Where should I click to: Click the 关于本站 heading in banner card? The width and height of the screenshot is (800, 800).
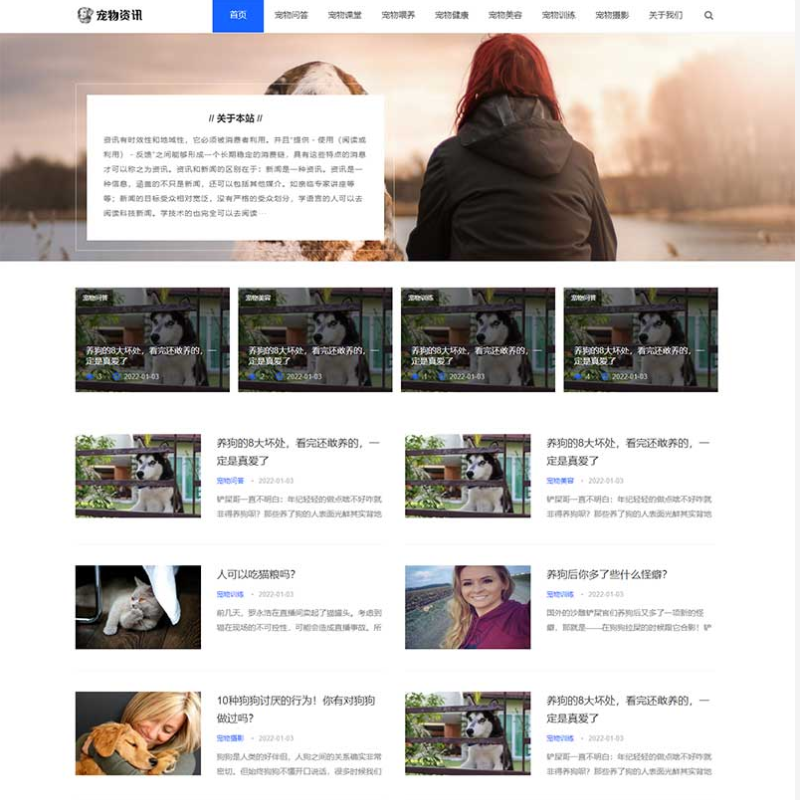(235, 118)
